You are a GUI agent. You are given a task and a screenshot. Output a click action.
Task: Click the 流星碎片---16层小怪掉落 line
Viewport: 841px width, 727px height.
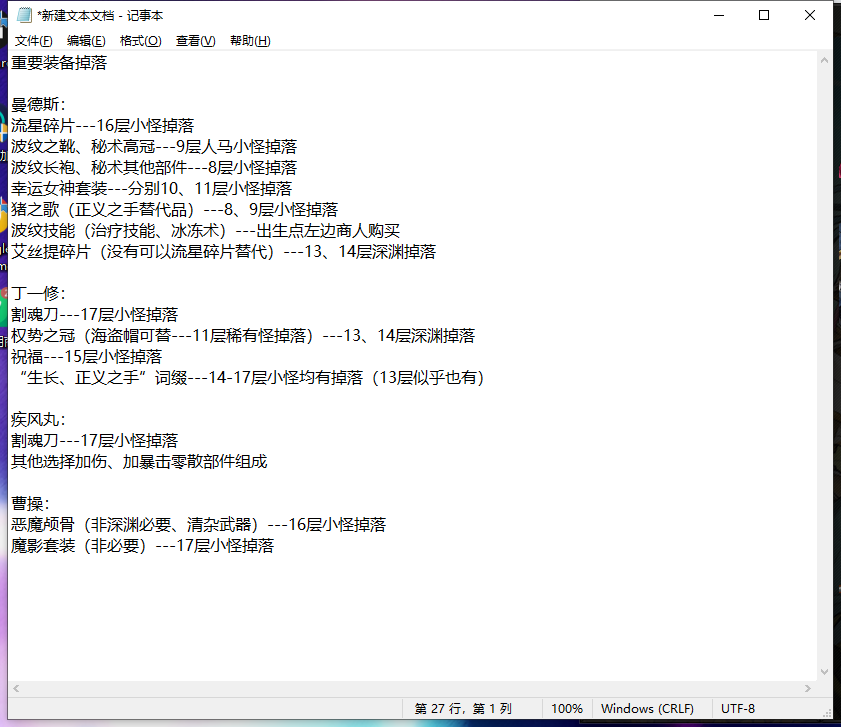click(102, 126)
